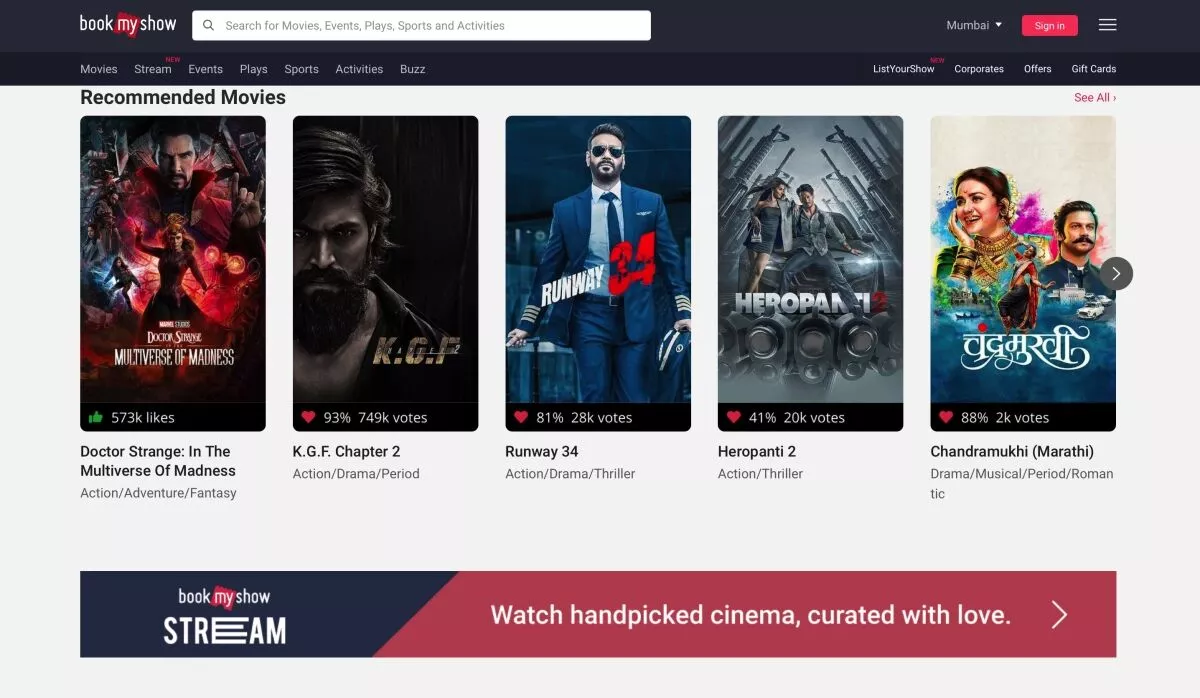This screenshot has height=698, width=1200.
Task: Open the hamburger menu icon
Action: 1107,25
